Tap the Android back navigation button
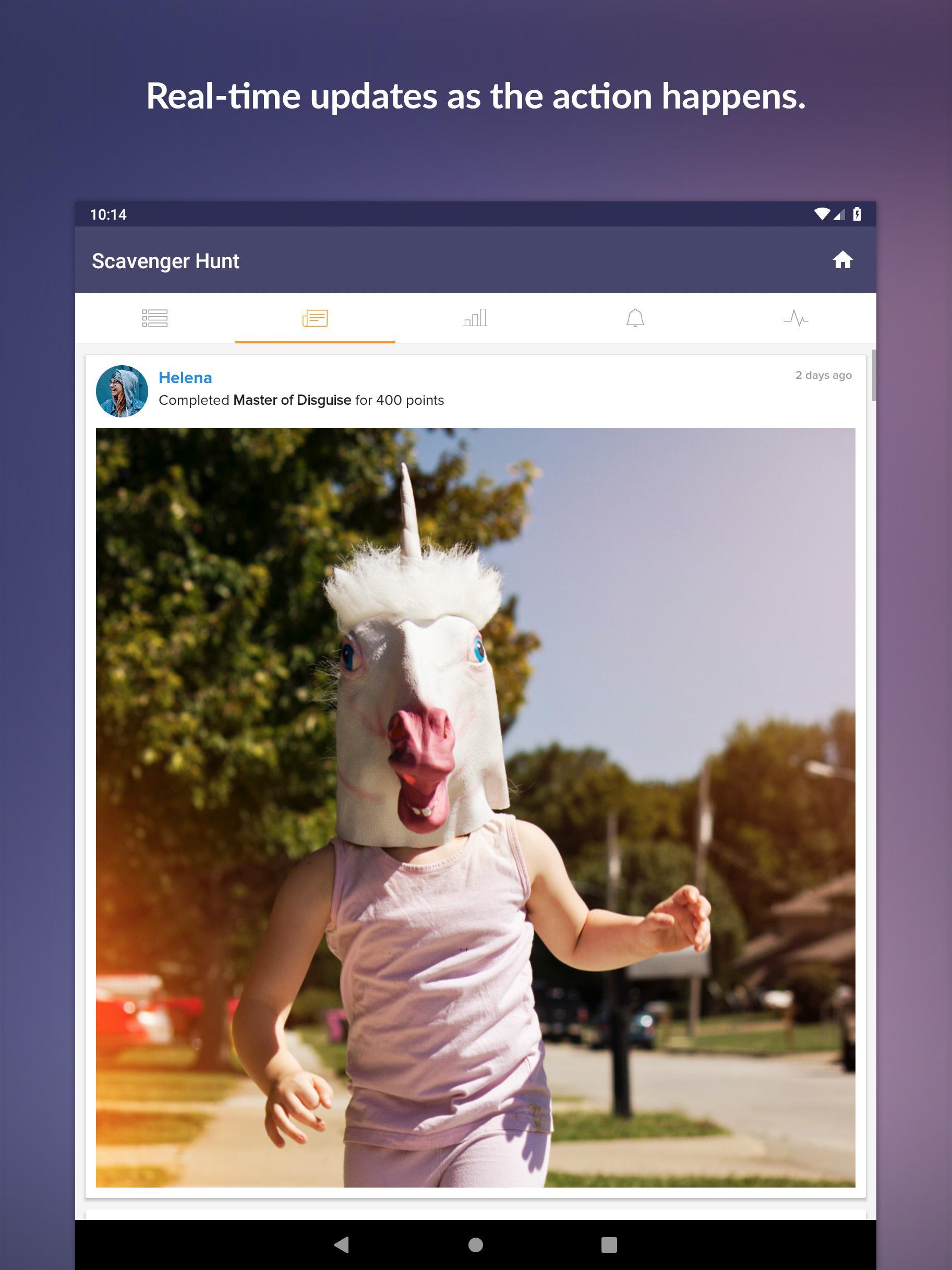Image resolution: width=952 pixels, height=1270 pixels. [x=342, y=1245]
